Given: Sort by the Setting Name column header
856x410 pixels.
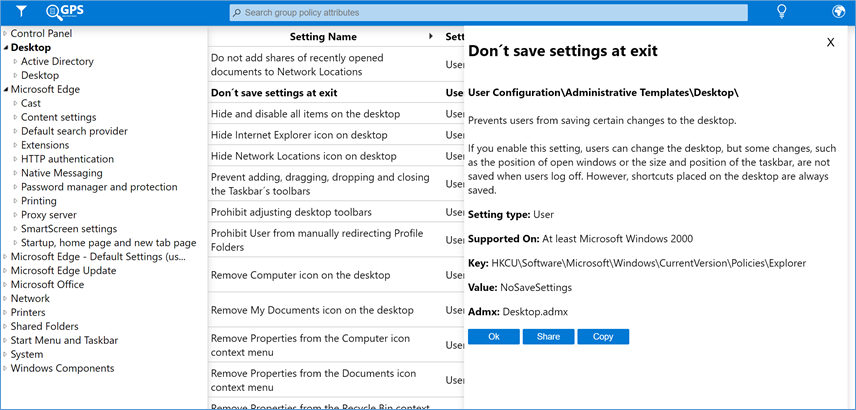Looking at the screenshot, I should tap(323, 37).
